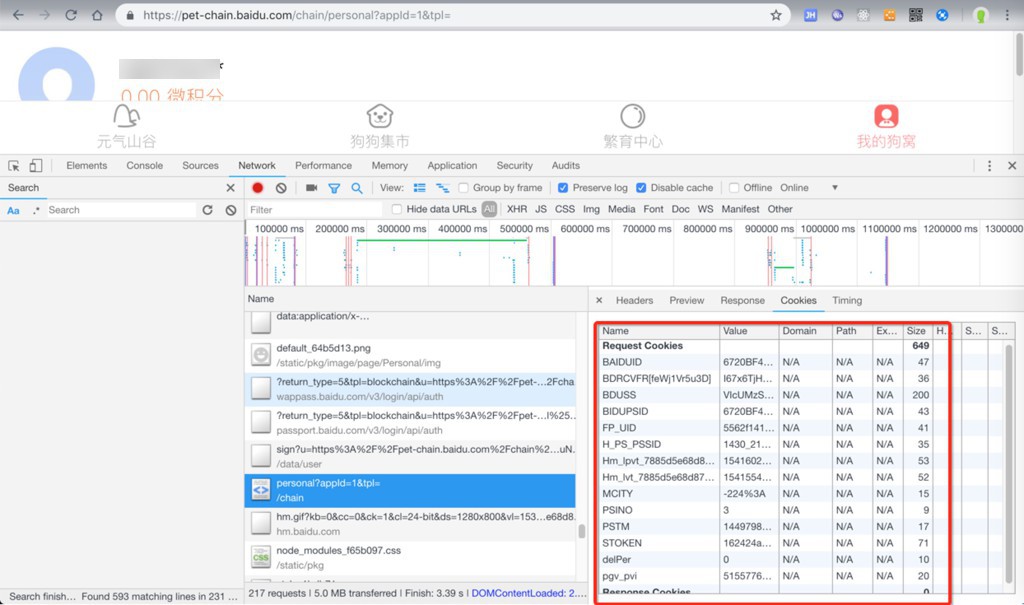Switch to the Console tab
1024x605 pixels.
point(144,166)
